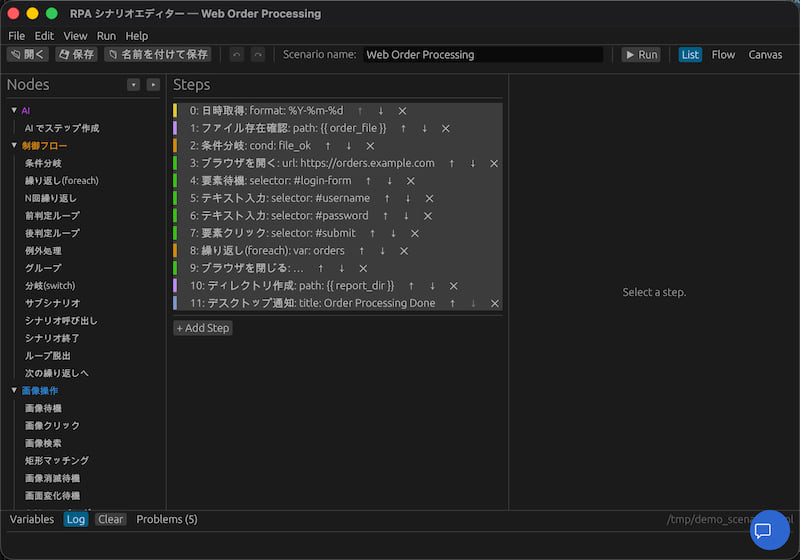The width and height of the screenshot is (800, 560).
Task: Move step 0 日時取得 down
Action: 381,111
